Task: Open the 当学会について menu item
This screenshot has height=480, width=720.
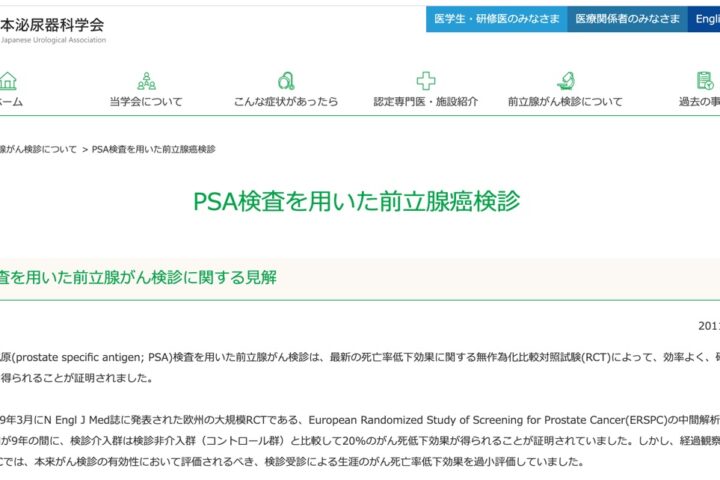Action: (x=146, y=102)
